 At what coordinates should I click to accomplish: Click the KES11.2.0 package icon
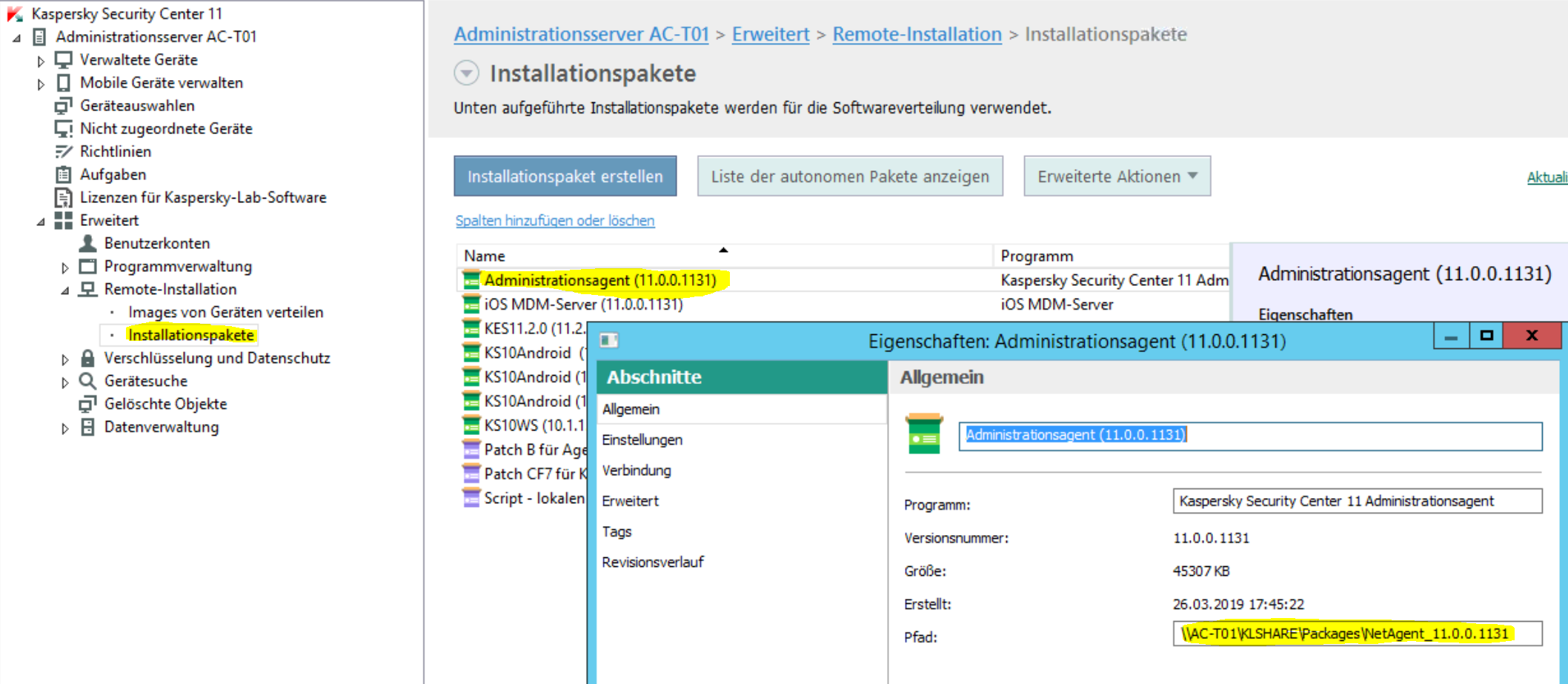[471, 328]
